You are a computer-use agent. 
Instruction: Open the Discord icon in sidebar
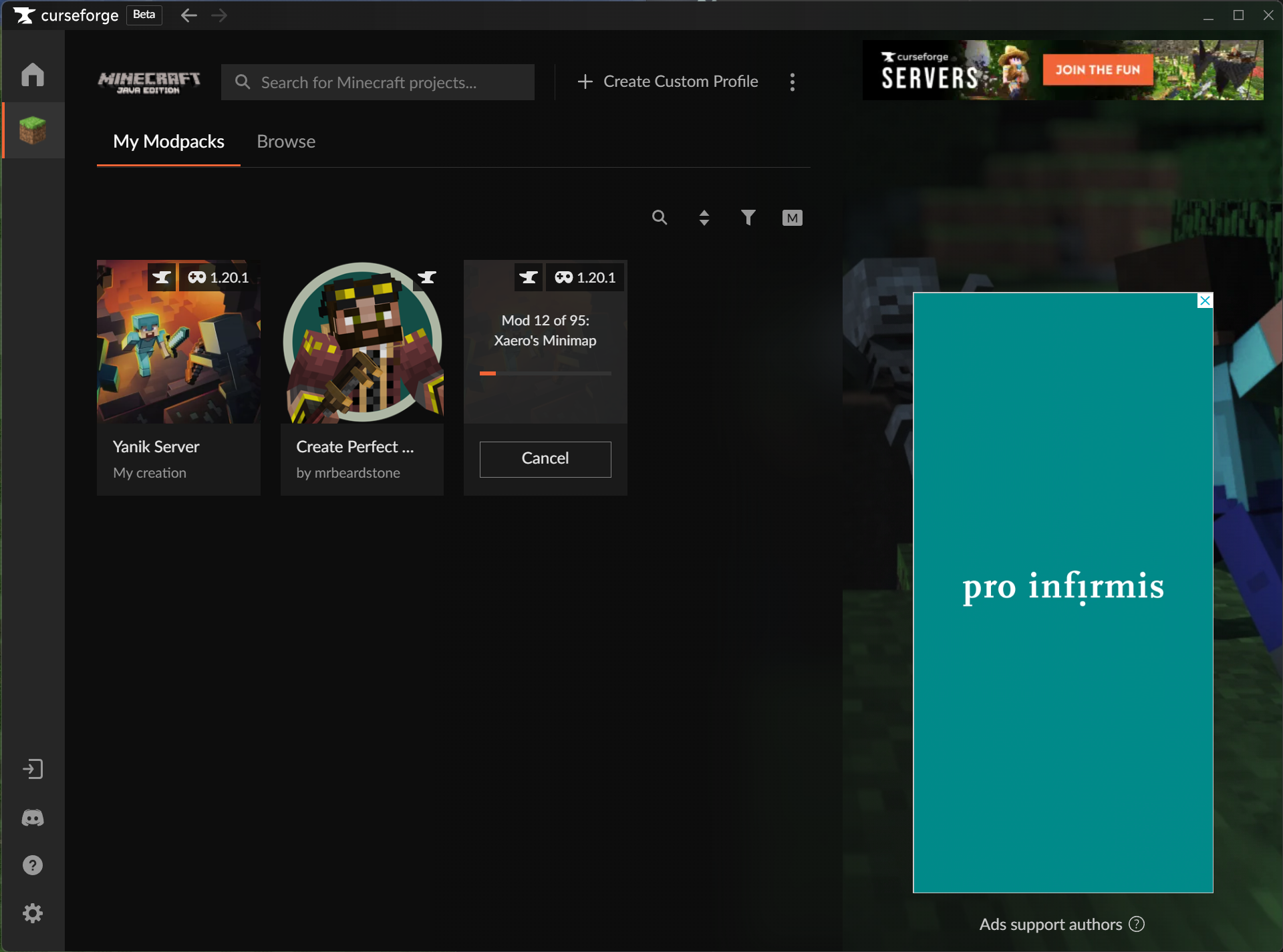(x=32, y=818)
